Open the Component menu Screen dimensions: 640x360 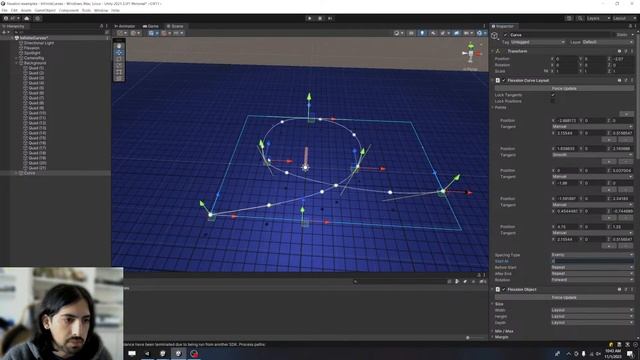69,10
